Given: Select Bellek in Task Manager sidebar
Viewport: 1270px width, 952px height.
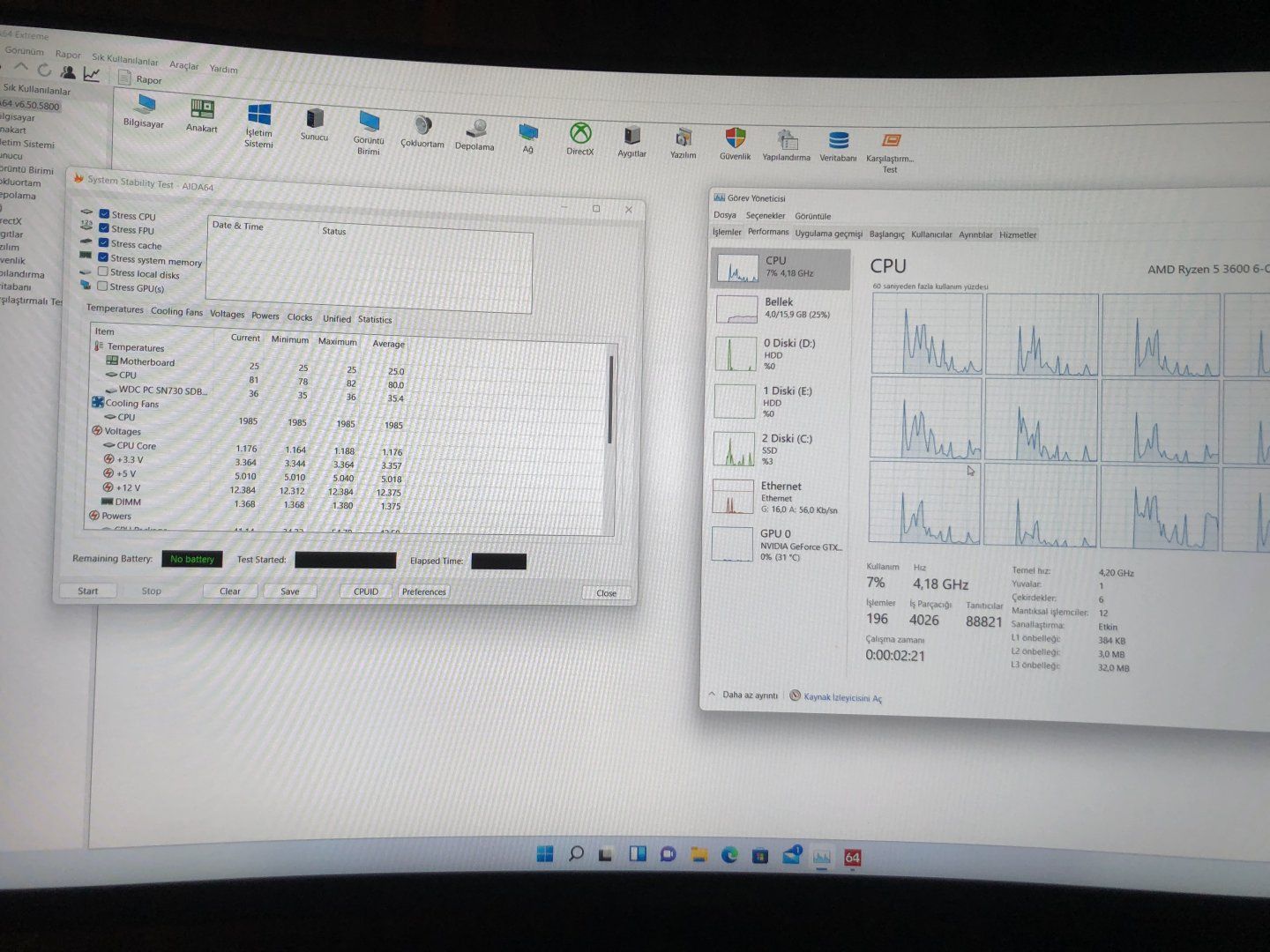Looking at the screenshot, I should pos(781,309).
